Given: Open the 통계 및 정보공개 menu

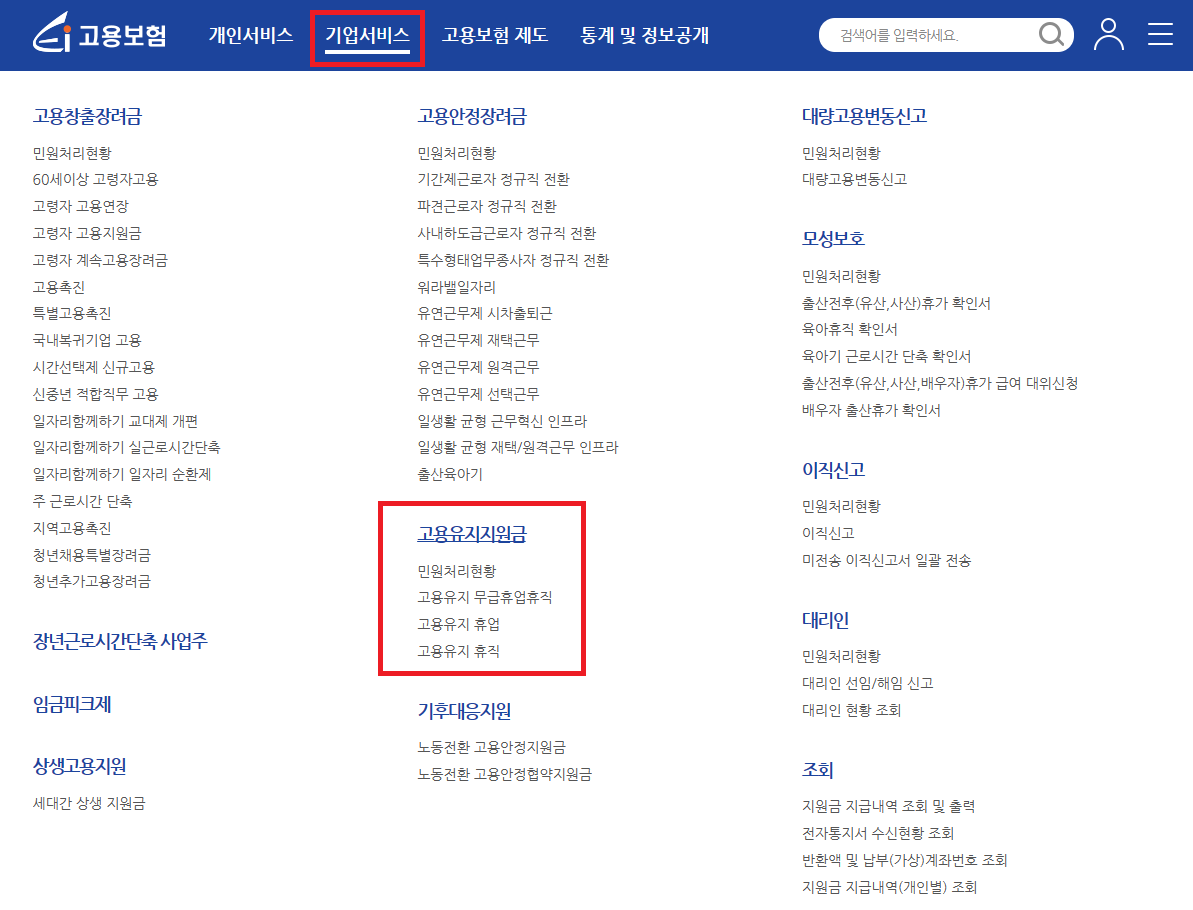Looking at the screenshot, I should pyautogui.click(x=642, y=34).
